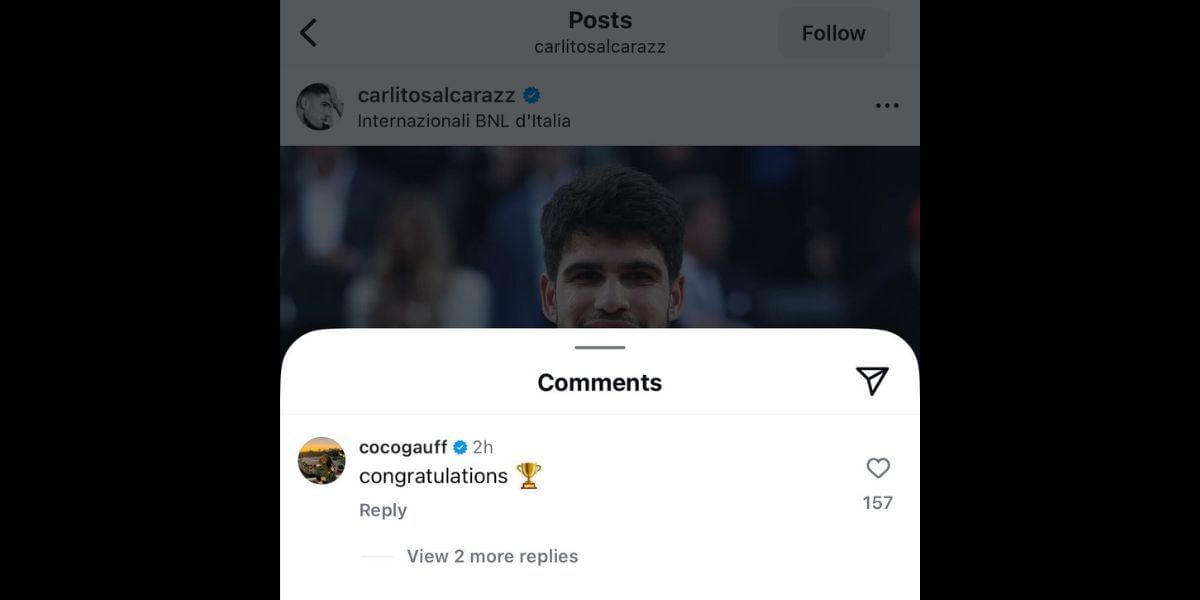The image size is (1200, 600).
Task: Tap the comments sheet drag handle
Action: (x=600, y=348)
